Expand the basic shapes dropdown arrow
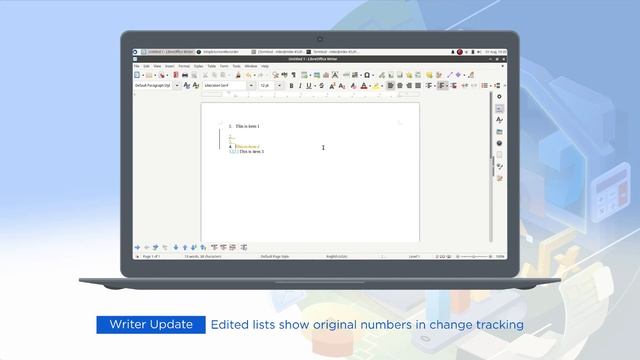Image resolution: width=640 pixels, height=360 pixels. [x=464, y=75]
